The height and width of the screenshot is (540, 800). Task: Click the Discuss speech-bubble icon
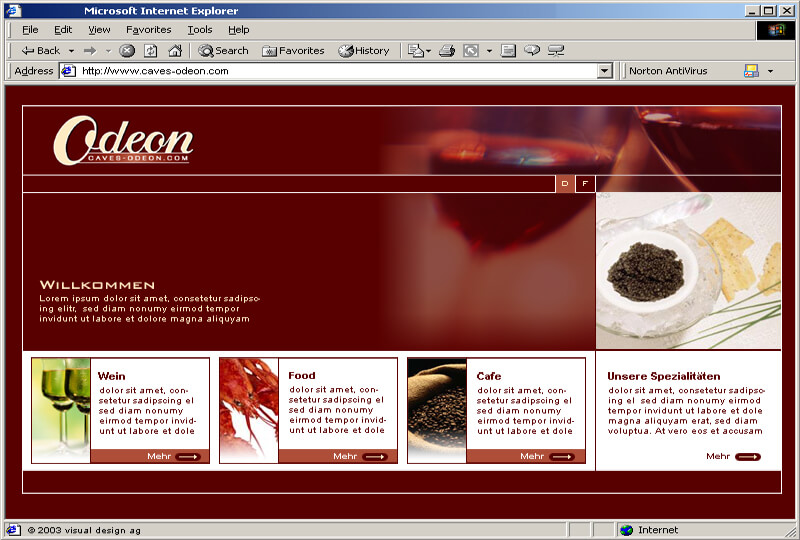pyautogui.click(x=532, y=50)
